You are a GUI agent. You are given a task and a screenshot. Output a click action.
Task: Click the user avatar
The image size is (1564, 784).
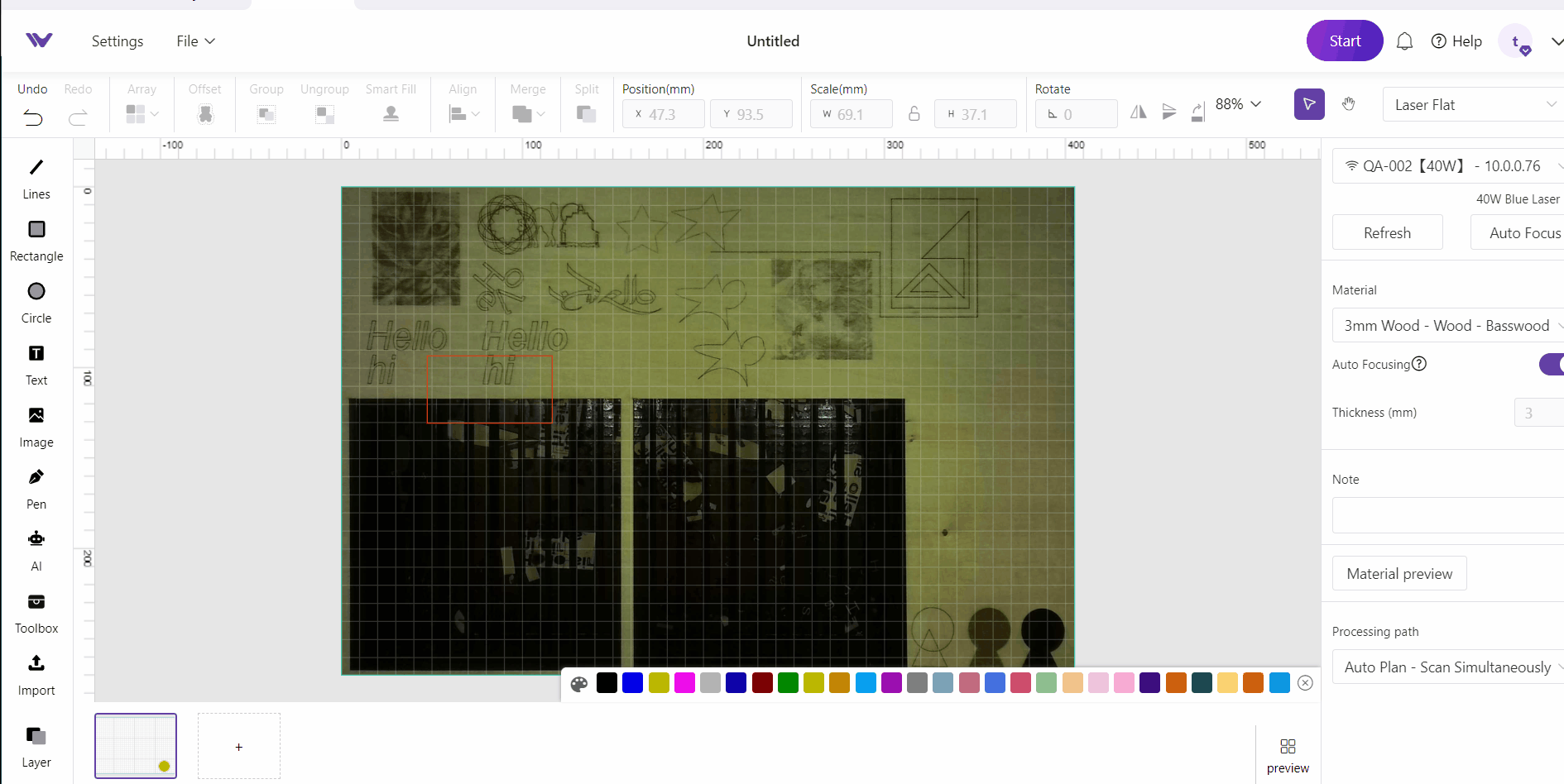[x=1515, y=41]
